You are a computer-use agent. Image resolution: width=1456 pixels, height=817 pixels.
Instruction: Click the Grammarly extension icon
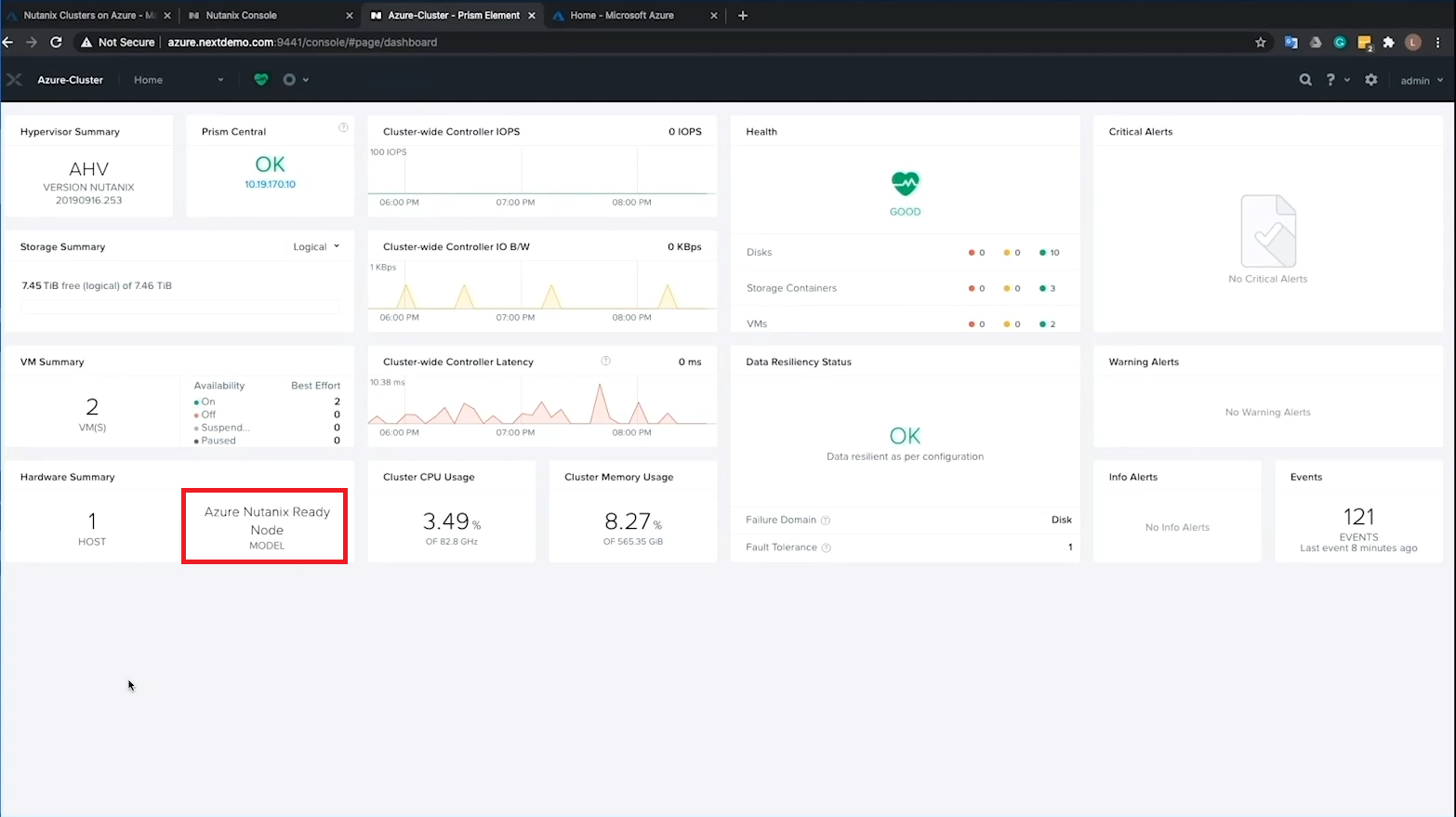tap(1340, 42)
